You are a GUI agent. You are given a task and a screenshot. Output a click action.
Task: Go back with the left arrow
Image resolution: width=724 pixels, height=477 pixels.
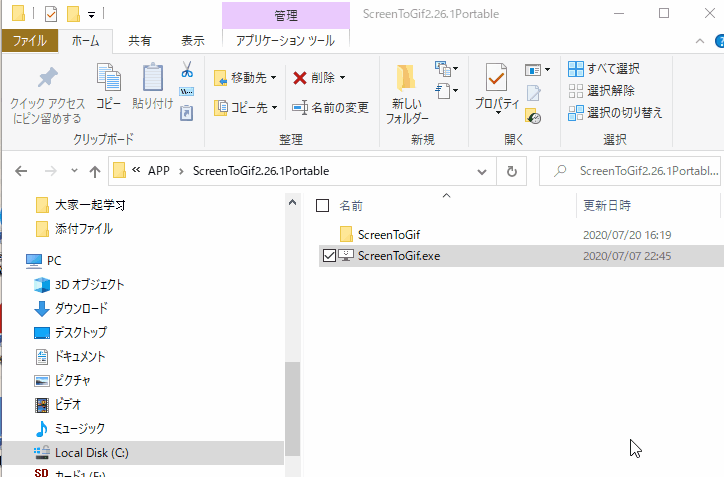21,171
